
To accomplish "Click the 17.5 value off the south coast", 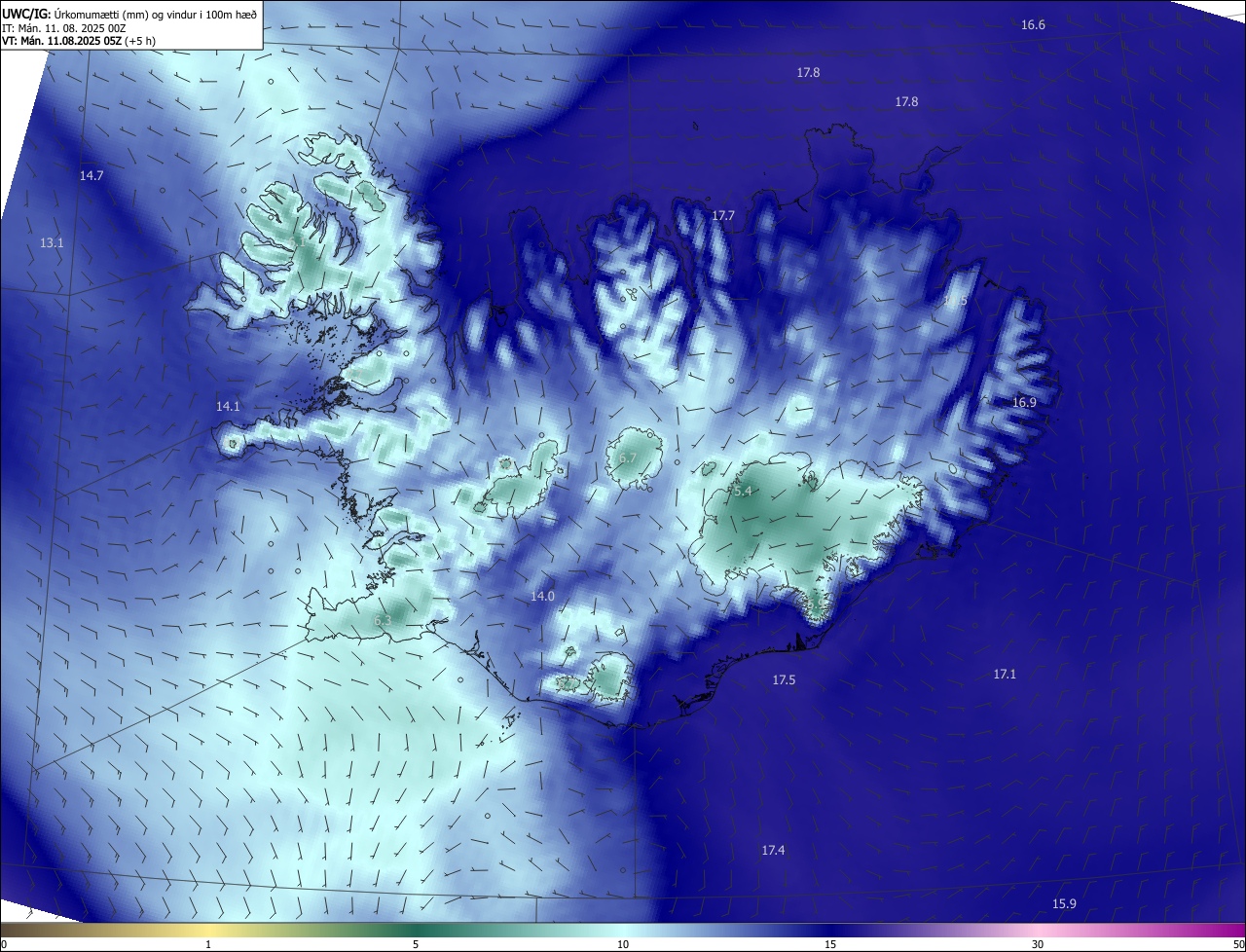I will pyautogui.click(x=784, y=680).
